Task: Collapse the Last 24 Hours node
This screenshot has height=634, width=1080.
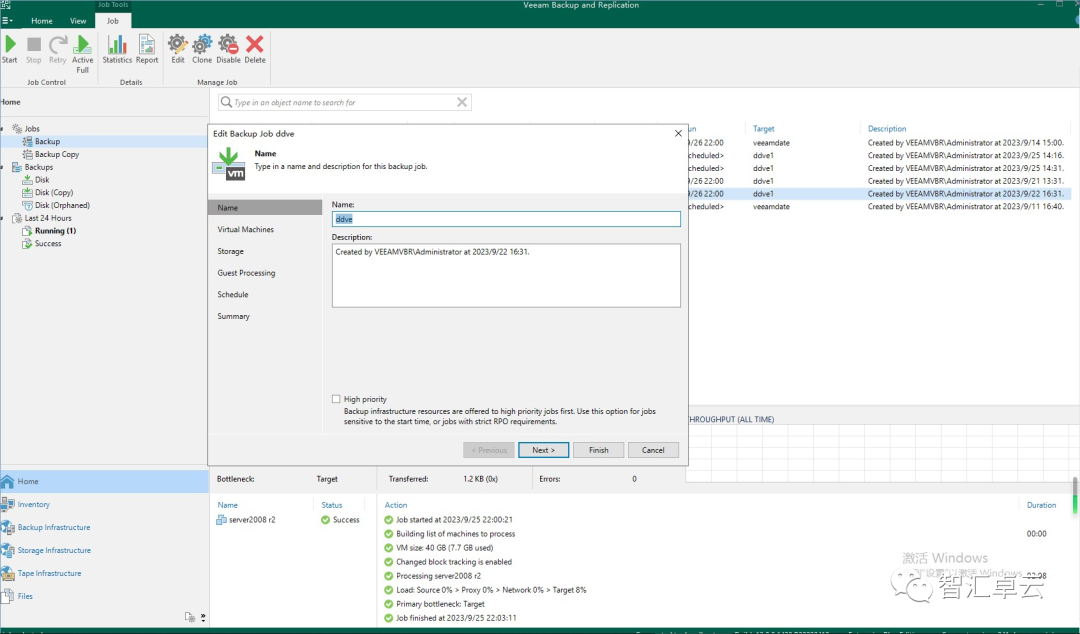Action: click(x=4, y=218)
